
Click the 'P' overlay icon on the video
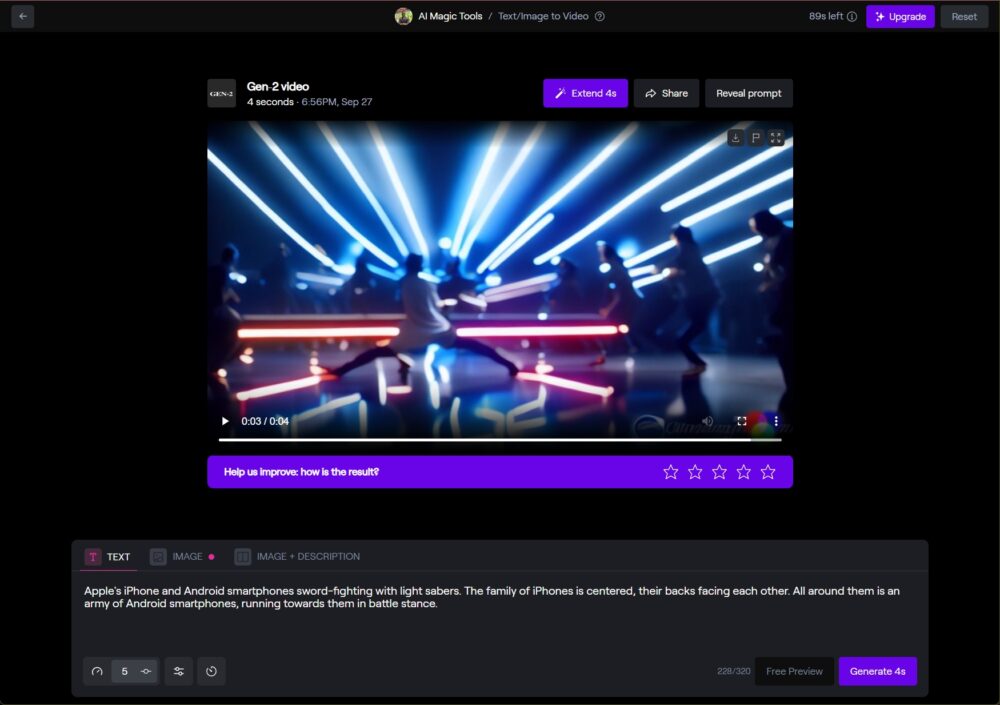[755, 138]
